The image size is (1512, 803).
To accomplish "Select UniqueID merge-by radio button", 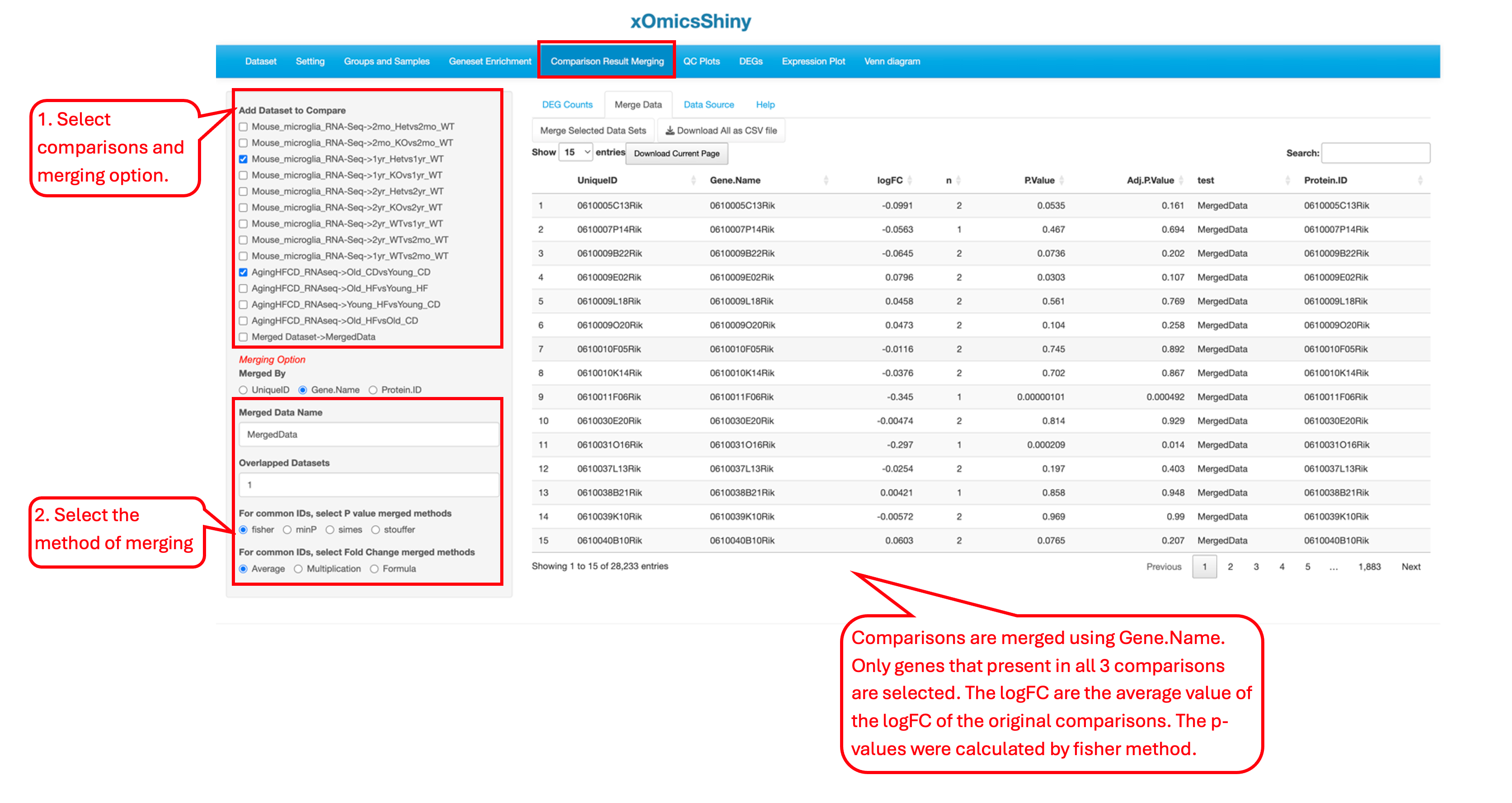I will point(243,390).
